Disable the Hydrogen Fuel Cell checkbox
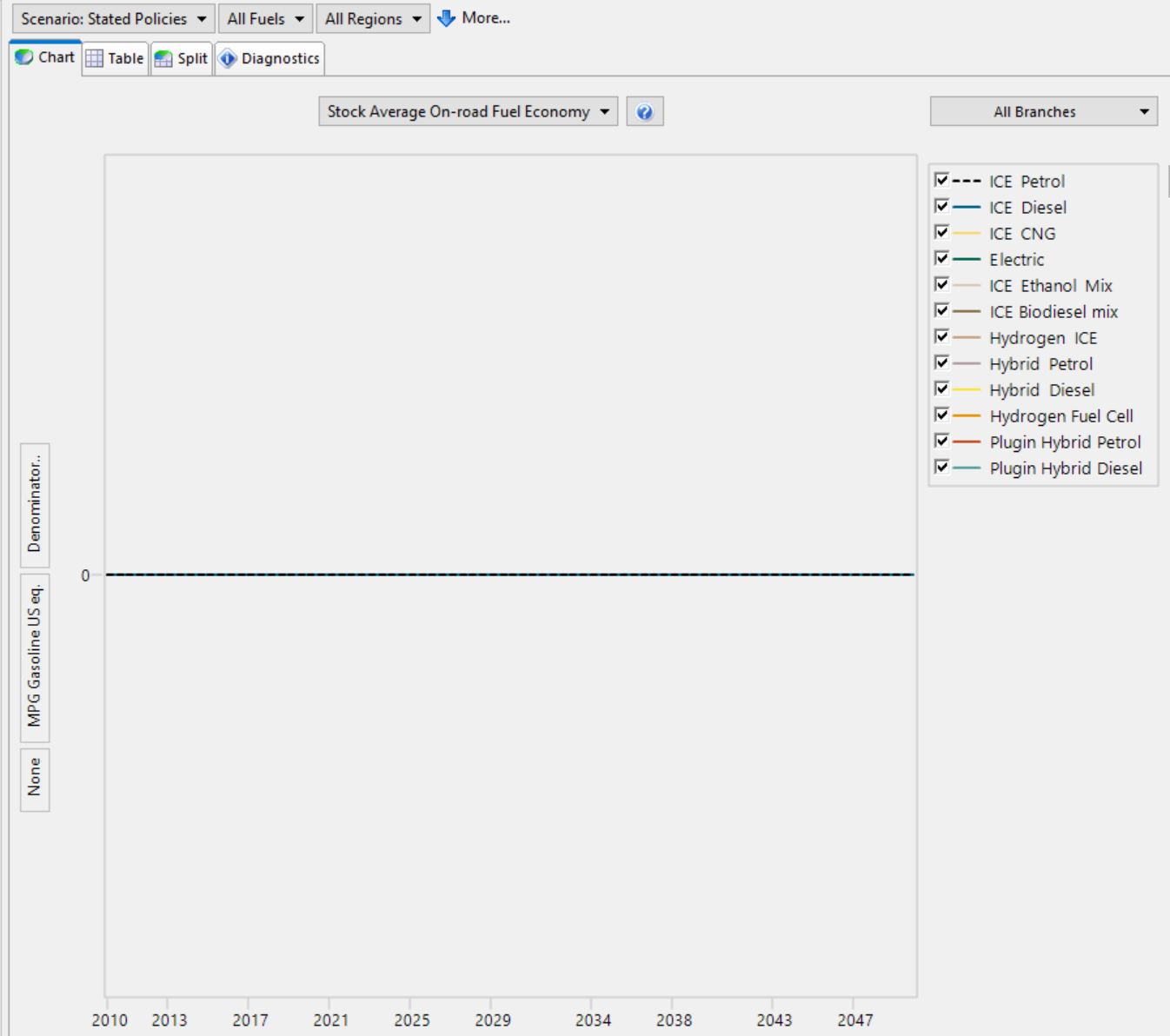The width and height of the screenshot is (1170, 1036). tap(941, 415)
